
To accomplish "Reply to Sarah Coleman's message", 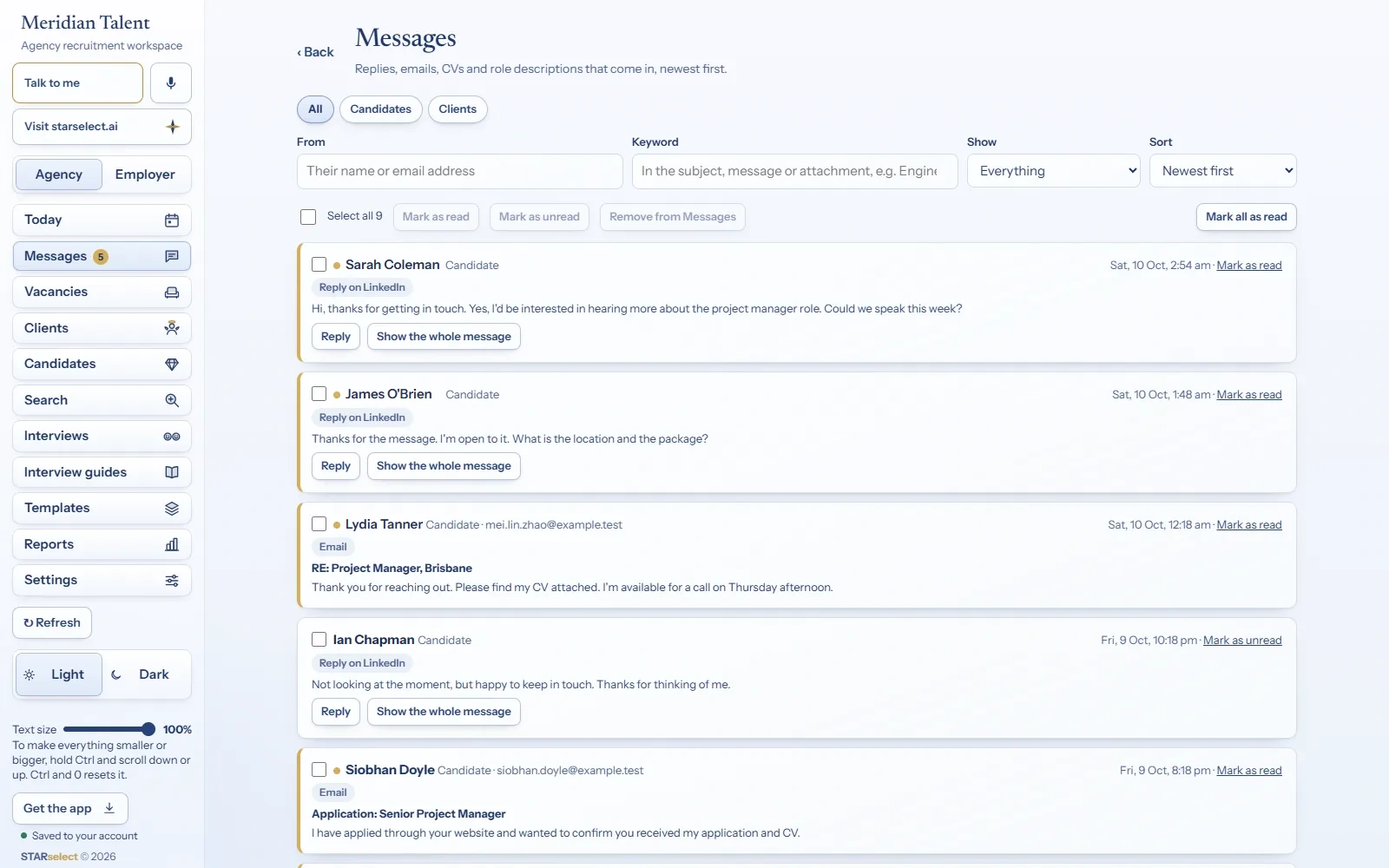I will pyautogui.click(x=336, y=337).
